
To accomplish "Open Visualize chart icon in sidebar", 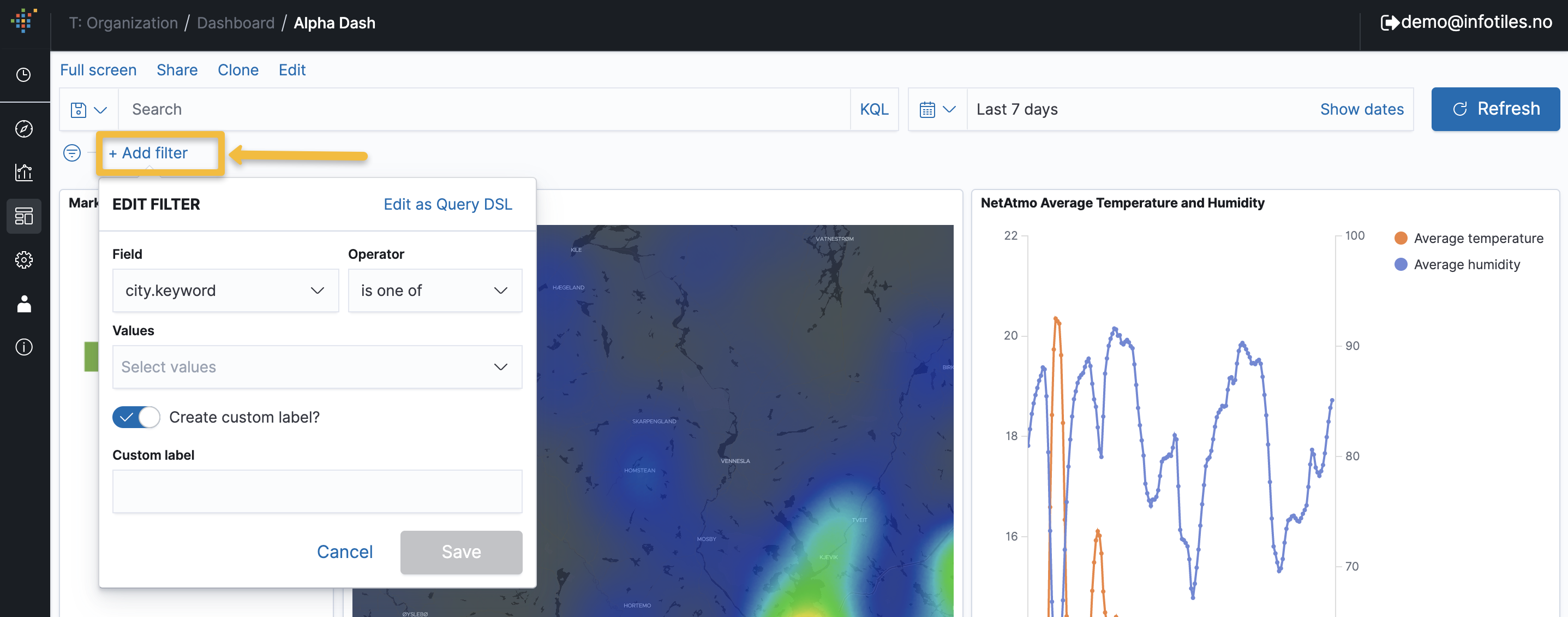I will (24, 173).
